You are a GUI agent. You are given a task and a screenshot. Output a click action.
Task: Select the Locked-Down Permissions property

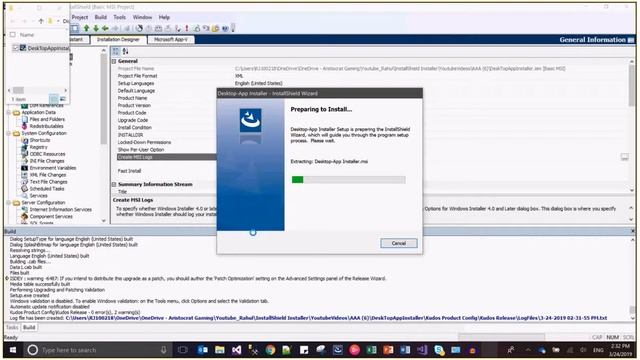(x=144, y=142)
